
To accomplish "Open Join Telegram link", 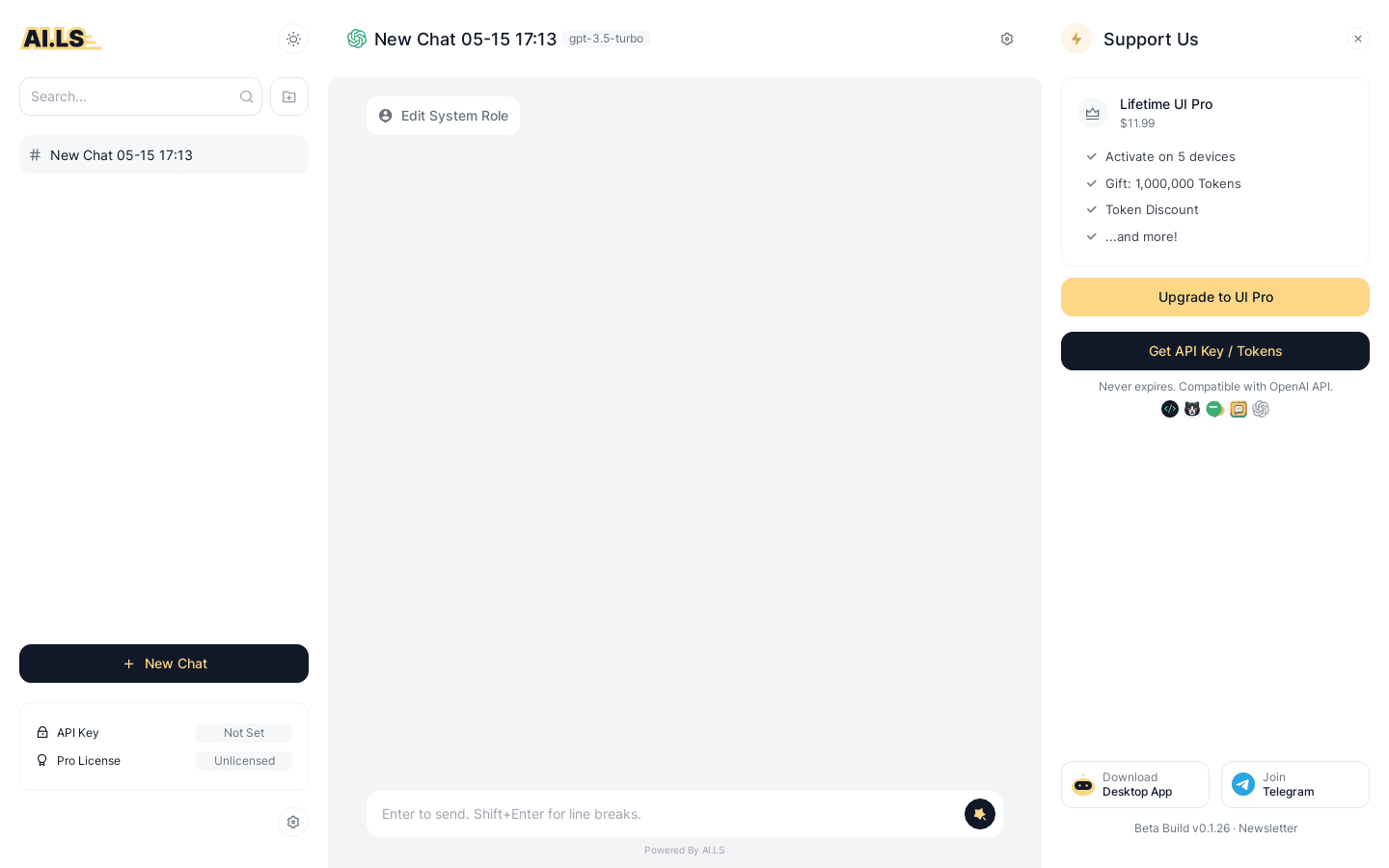I will click(x=1295, y=784).
